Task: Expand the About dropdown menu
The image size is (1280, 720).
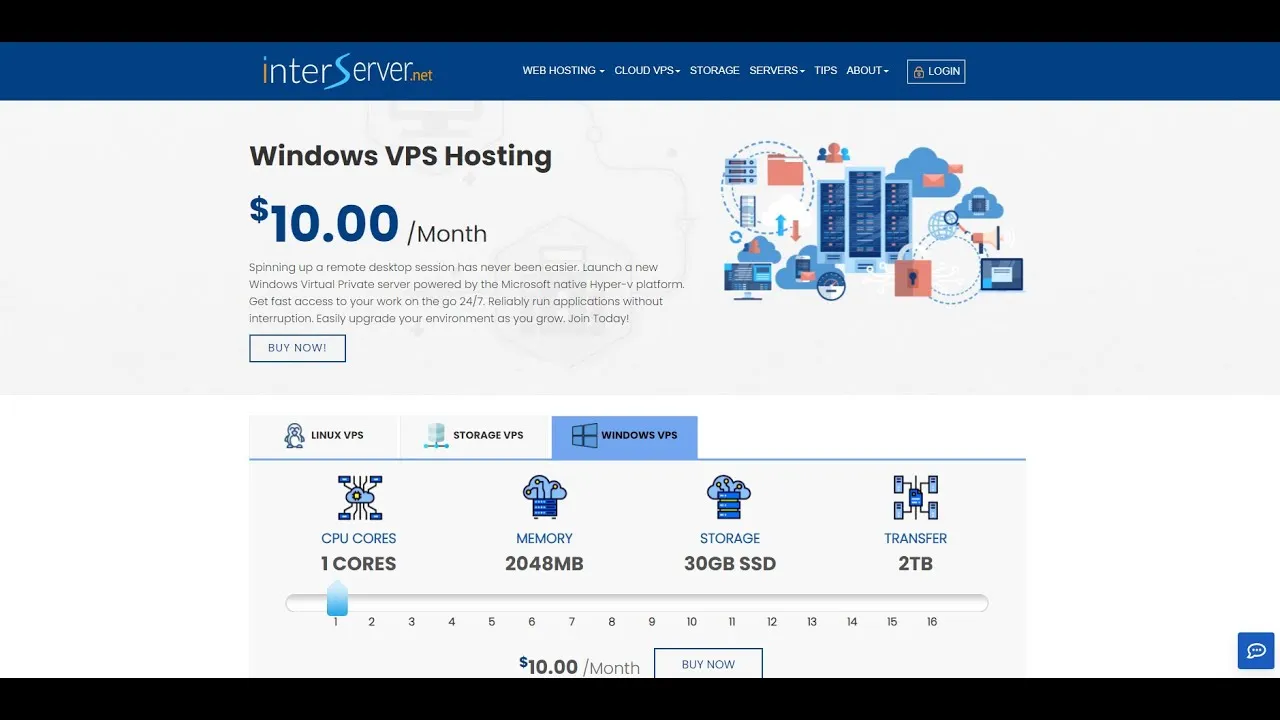Action: [x=867, y=71]
